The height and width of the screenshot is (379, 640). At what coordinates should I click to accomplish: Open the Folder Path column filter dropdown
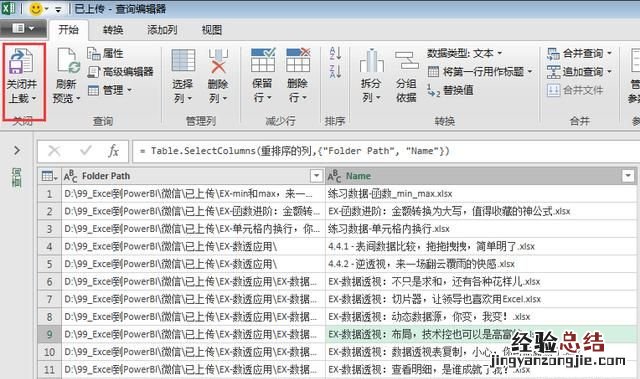click(316, 176)
